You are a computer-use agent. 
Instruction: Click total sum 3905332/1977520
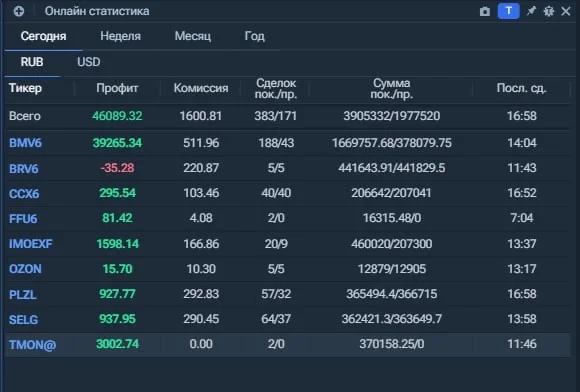[x=392, y=116]
